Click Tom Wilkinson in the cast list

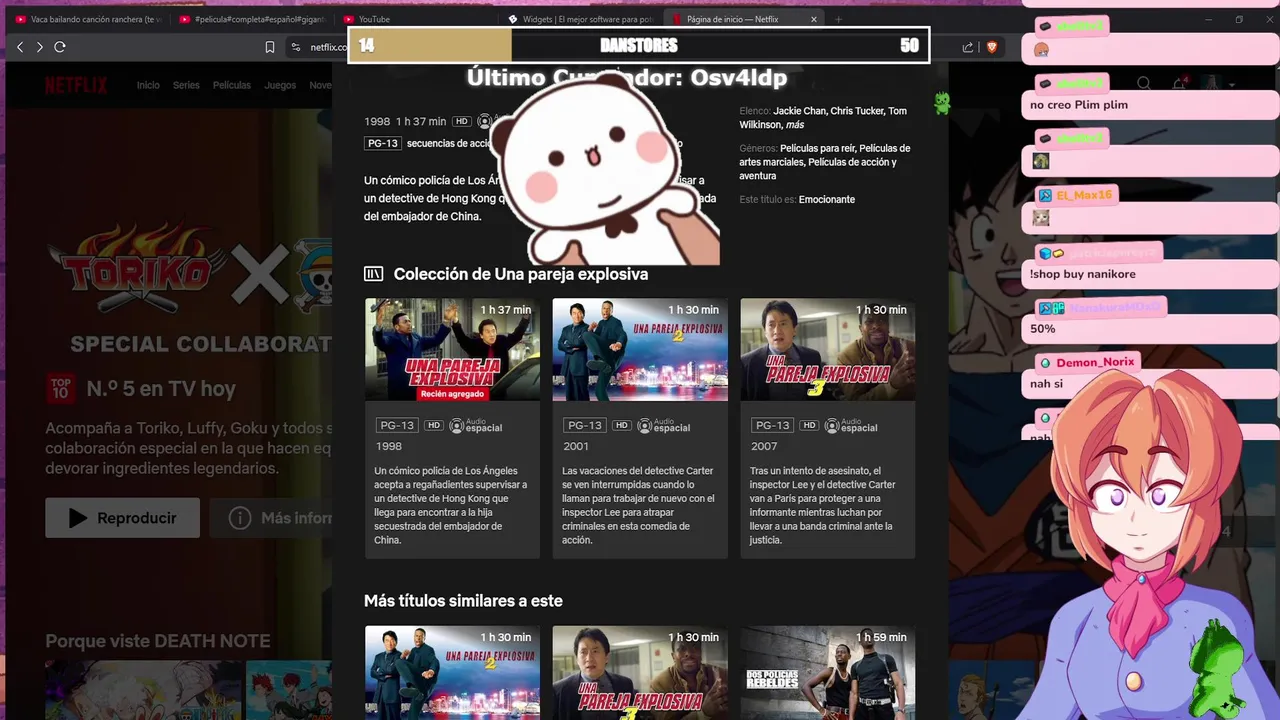[823, 118]
